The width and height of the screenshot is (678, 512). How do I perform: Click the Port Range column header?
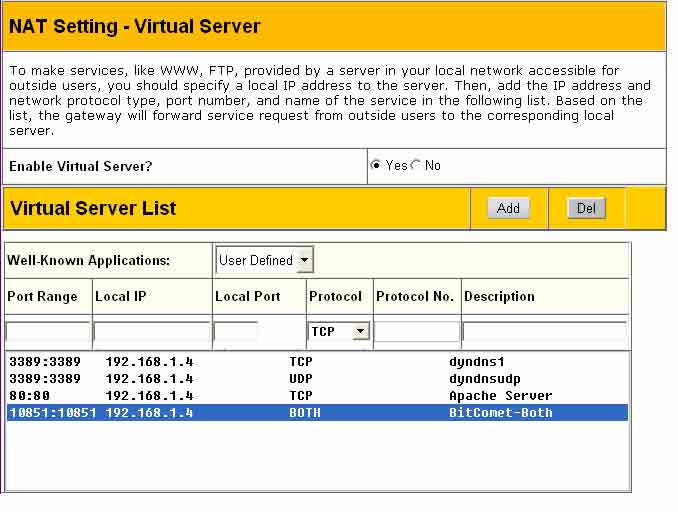(x=42, y=296)
